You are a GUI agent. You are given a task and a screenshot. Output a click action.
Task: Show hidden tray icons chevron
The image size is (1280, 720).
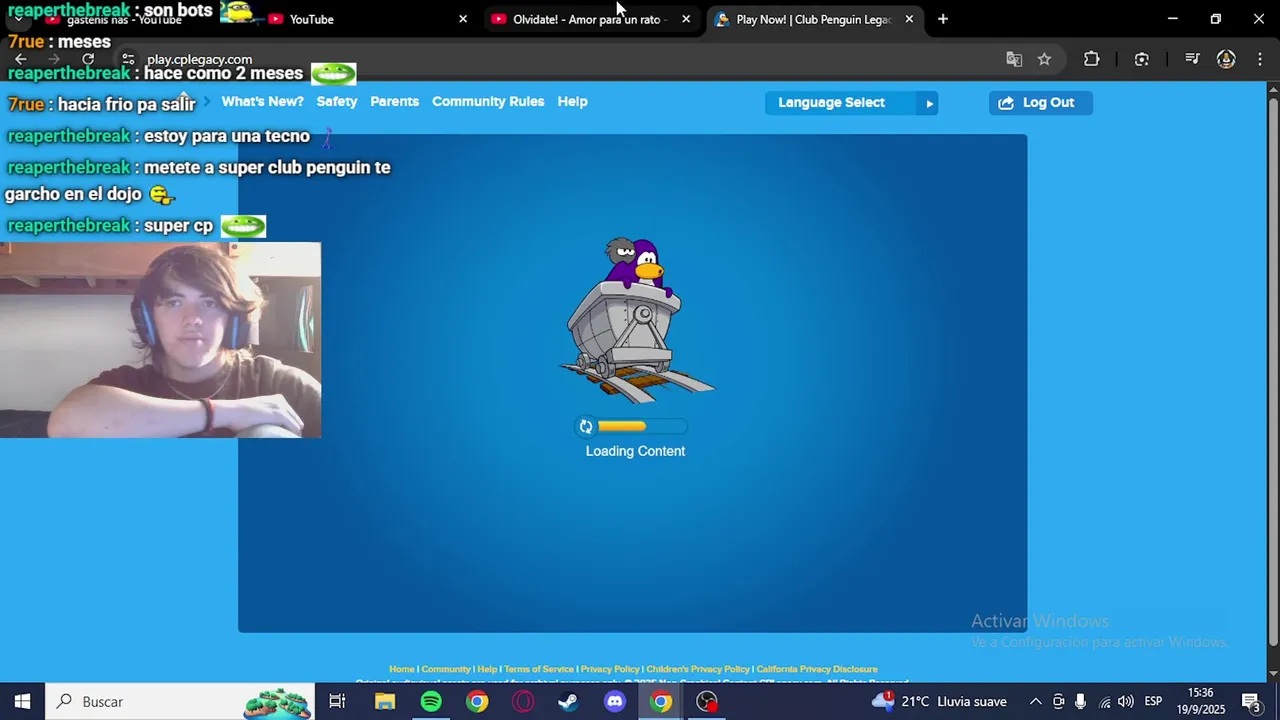point(1036,702)
